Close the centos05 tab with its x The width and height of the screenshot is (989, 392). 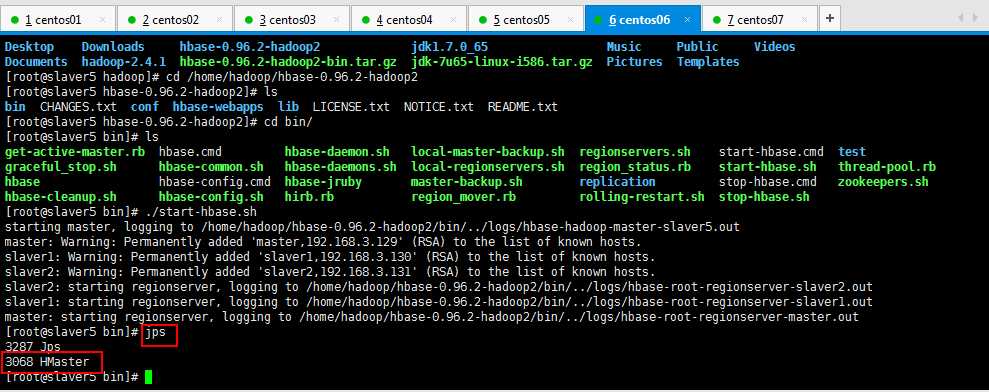click(x=571, y=20)
